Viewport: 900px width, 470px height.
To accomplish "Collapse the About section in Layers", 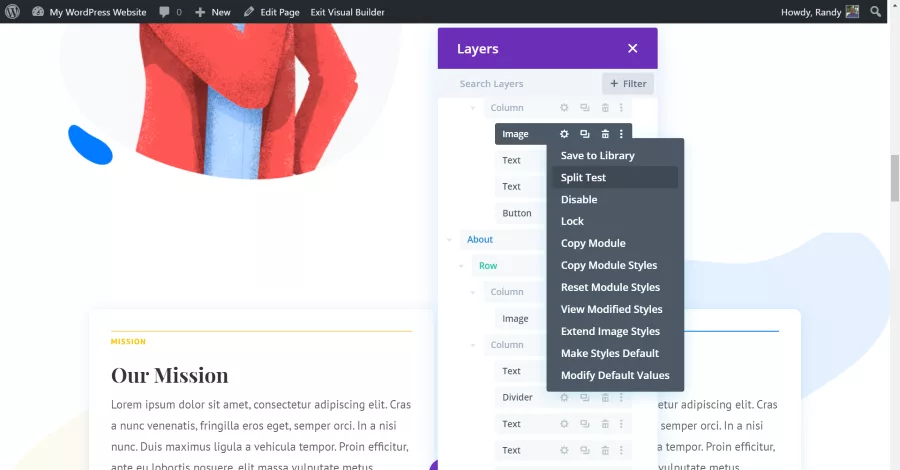I will tap(449, 240).
